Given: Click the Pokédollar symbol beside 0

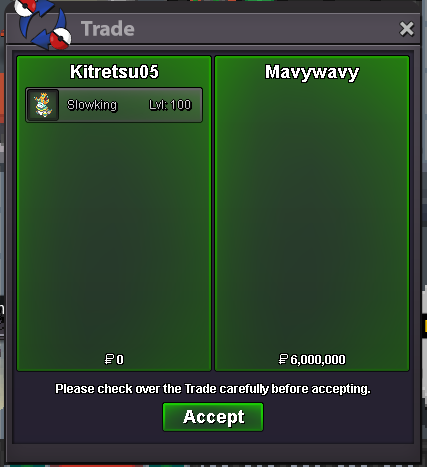Looking at the screenshot, I should [x=109, y=359].
